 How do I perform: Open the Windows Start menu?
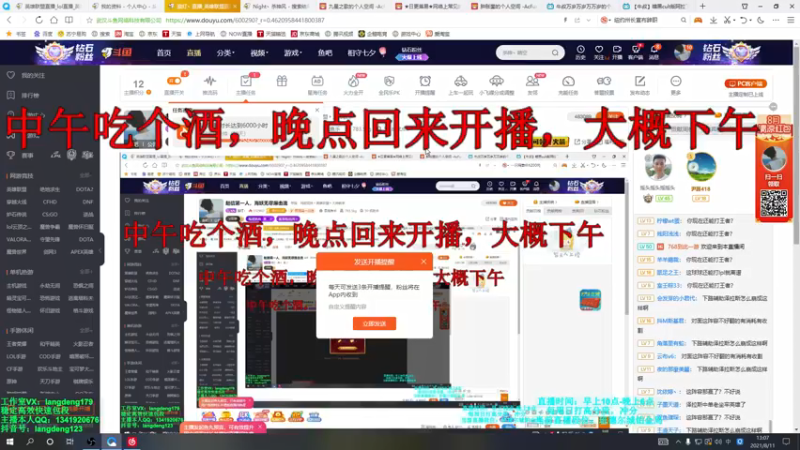pyautogui.click(x=10, y=442)
